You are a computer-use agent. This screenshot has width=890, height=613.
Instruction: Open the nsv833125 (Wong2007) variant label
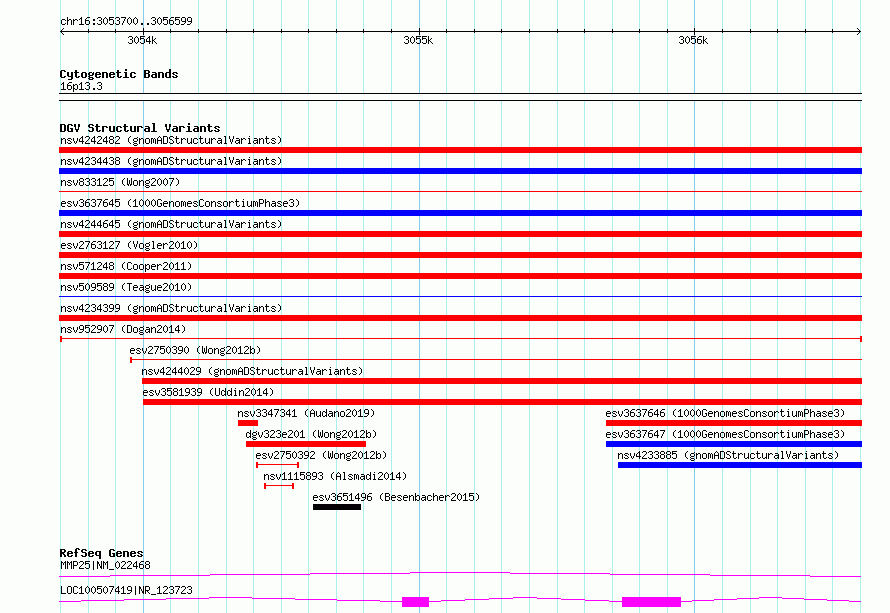point(120,182)
